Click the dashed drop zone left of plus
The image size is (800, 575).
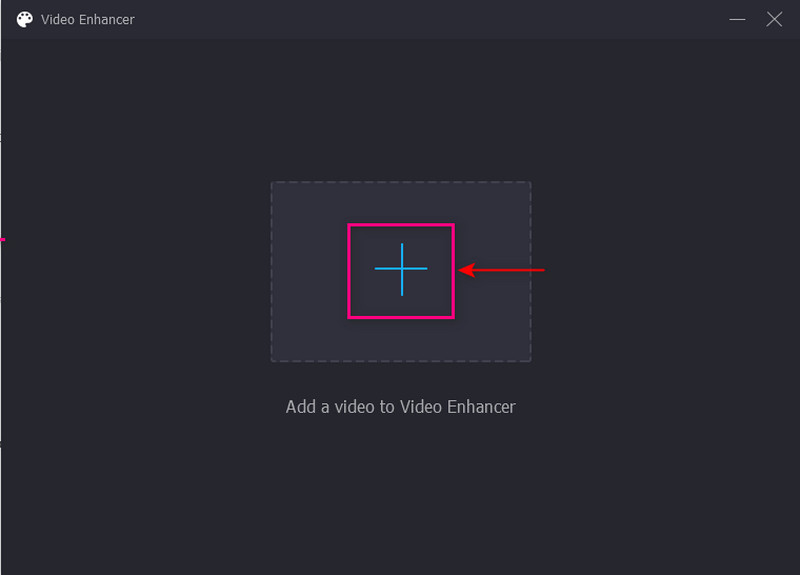point(309,271)
